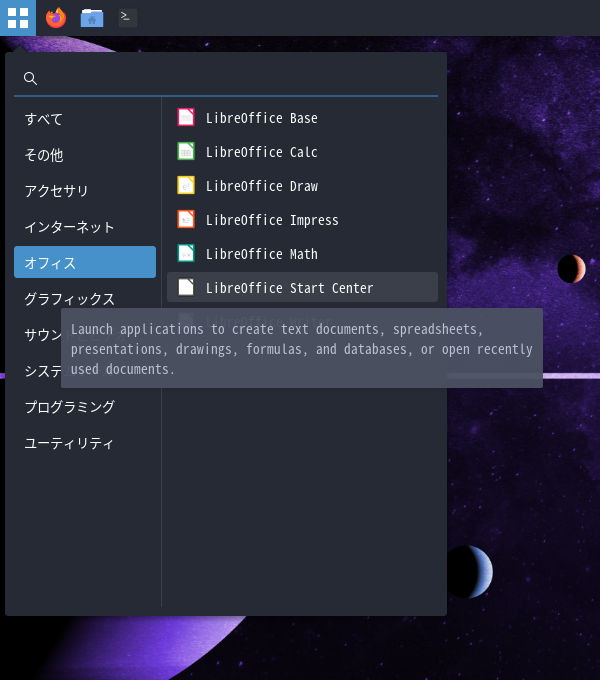The width and height of the screenshot is (600, 680).
Task: Click the LibreOffice Calc icon
Action: coord(186,151)
